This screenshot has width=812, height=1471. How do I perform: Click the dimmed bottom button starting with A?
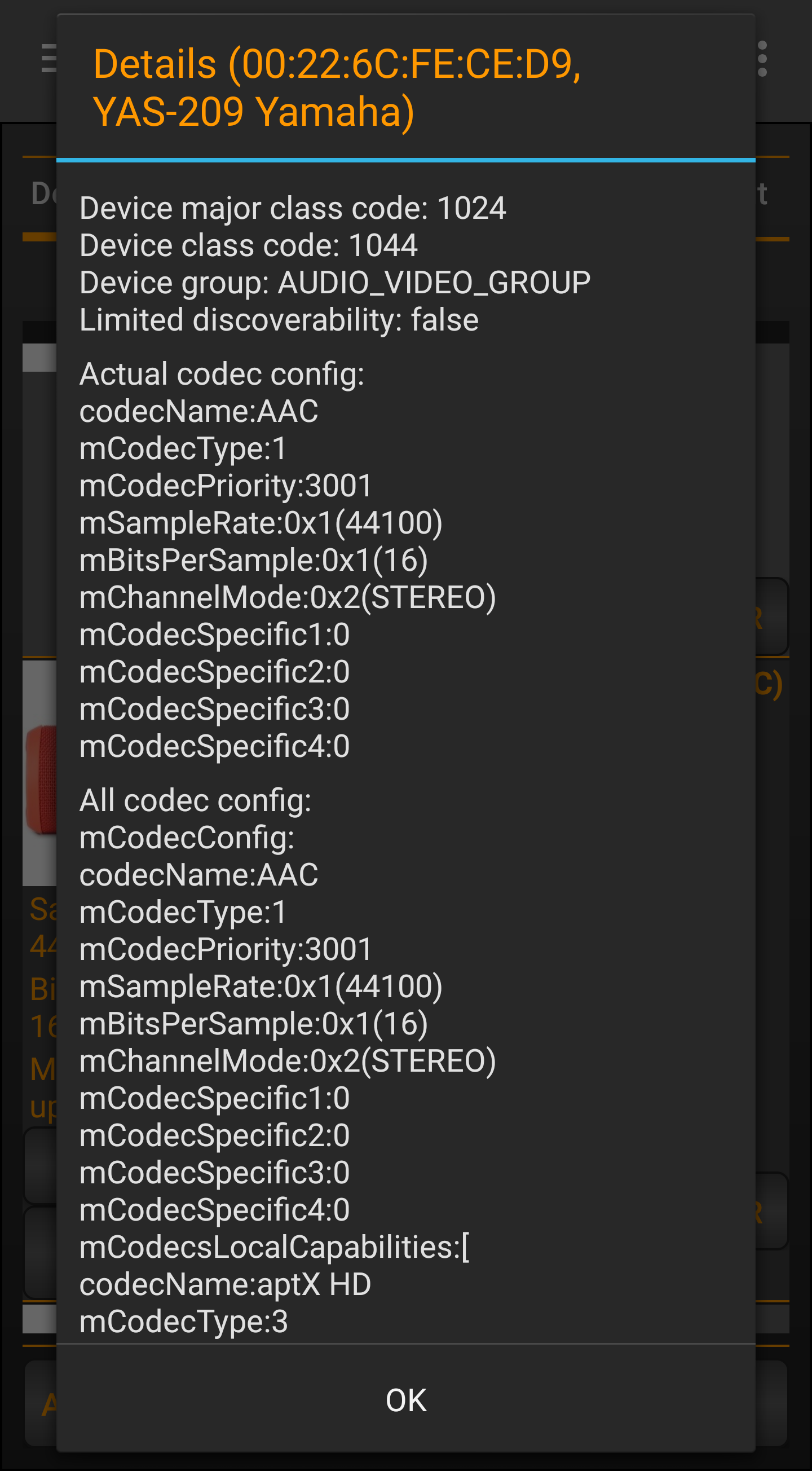click(48, 1404)
